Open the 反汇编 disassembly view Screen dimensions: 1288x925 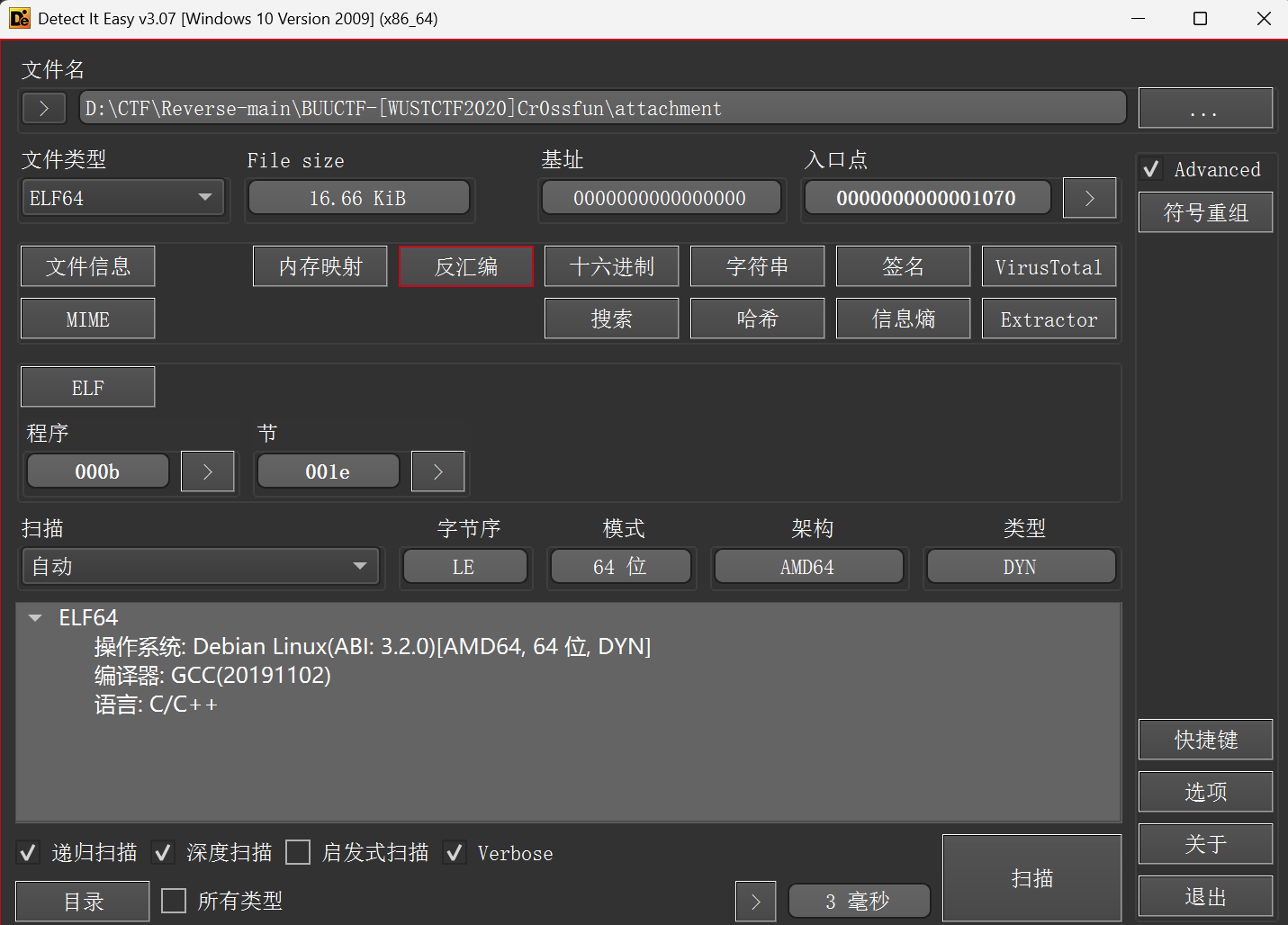pos(465,267)
